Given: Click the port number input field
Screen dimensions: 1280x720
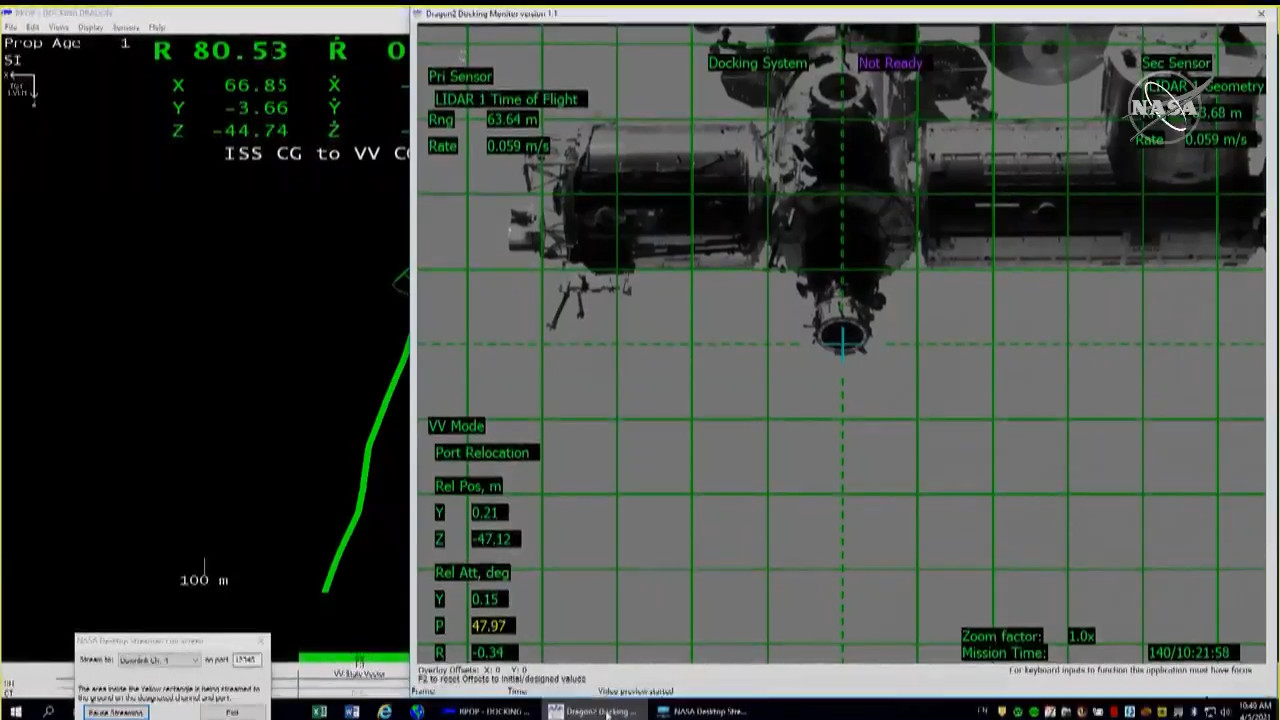Looking at the screenshot, I should pos(246,660).
